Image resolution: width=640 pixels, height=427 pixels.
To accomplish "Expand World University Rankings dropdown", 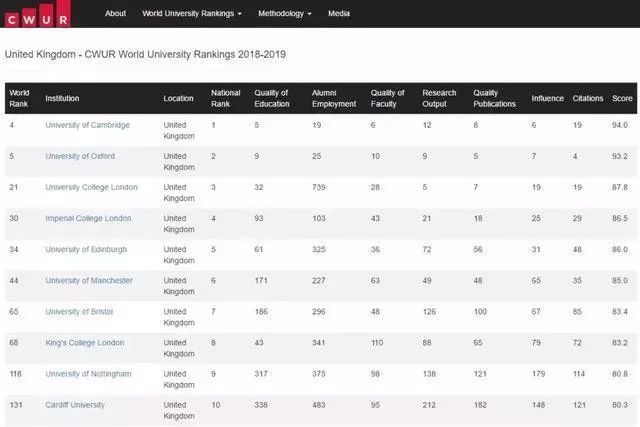I will pos(192,14).
